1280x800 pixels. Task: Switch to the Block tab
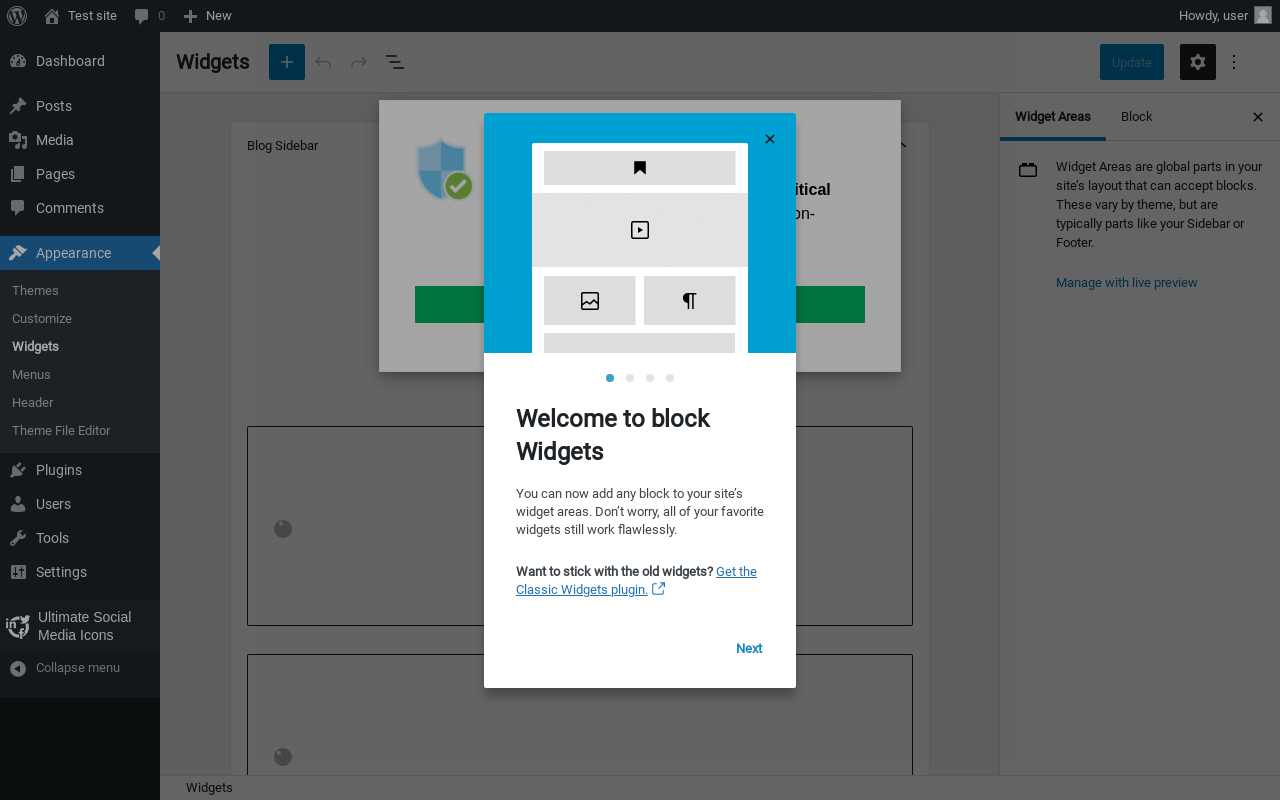click(1137, 117)
